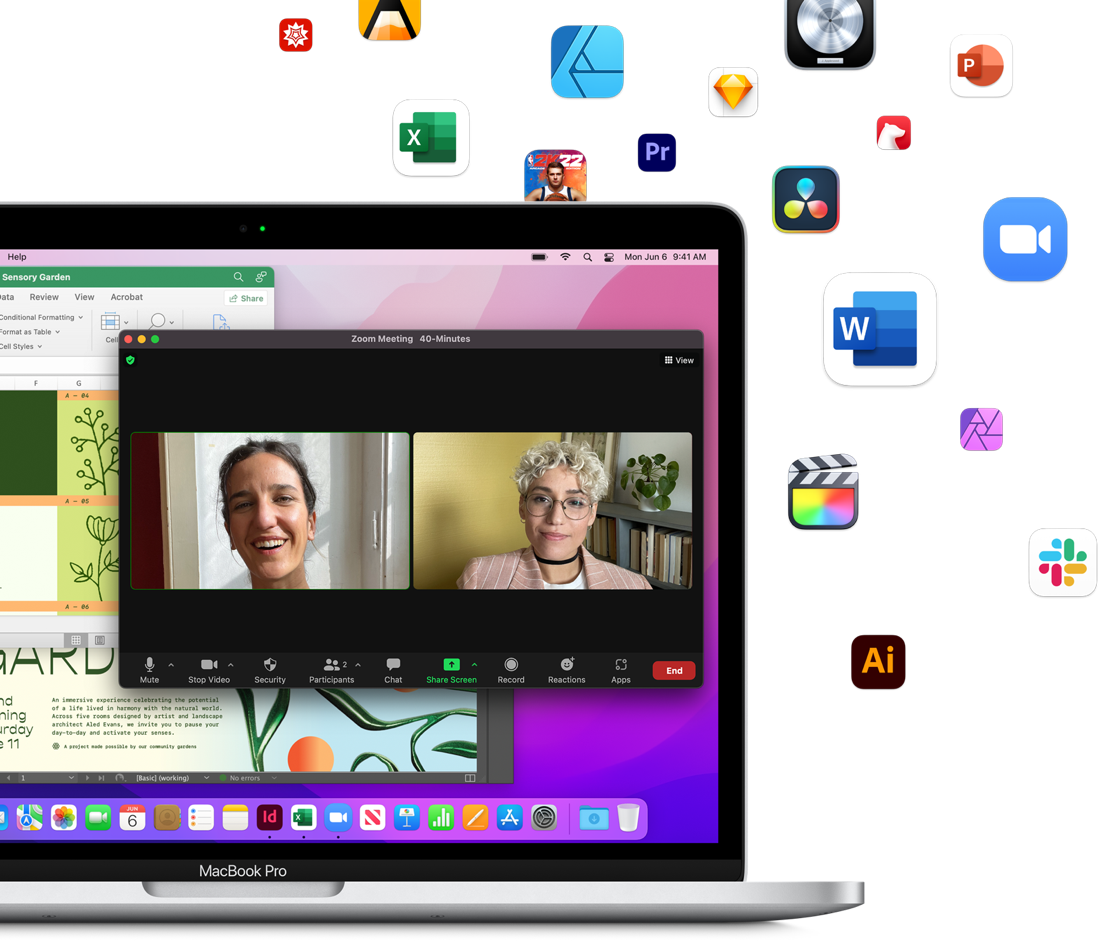Screen dimensions: 1101x942
Task: Expand video options arrow beside Stop Video
Action: [x=231, y=665]
